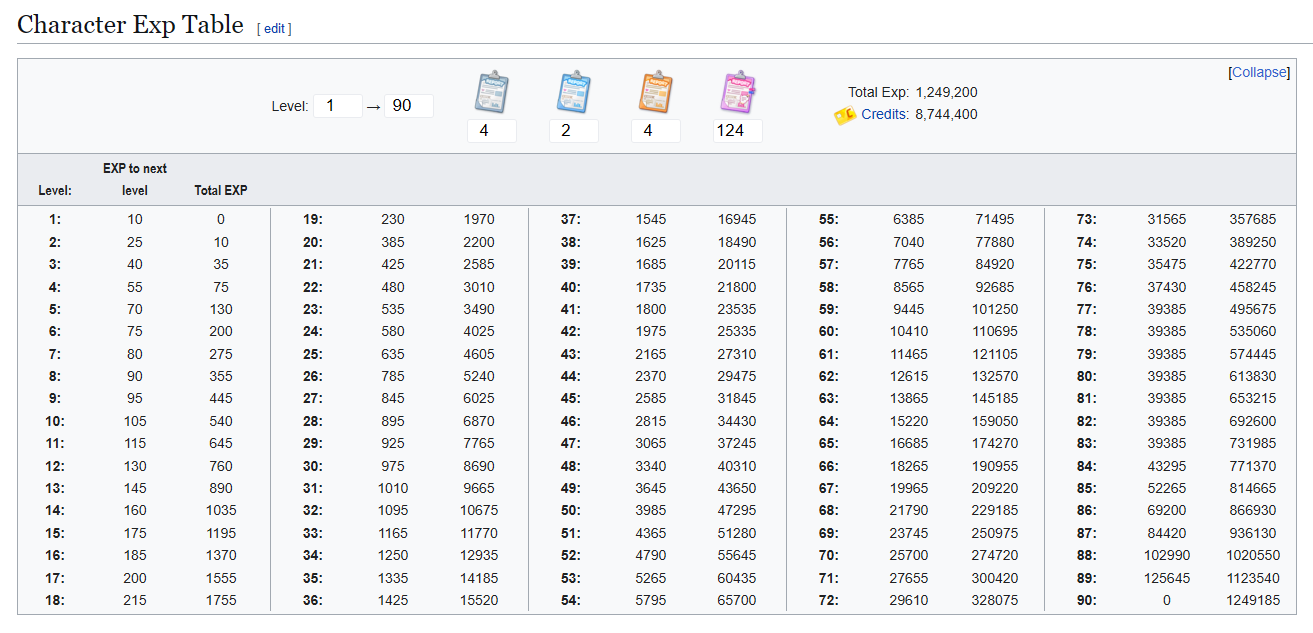Click level row label 1:
Viewport: 1313px width, 633px height.
pos(55,219)
